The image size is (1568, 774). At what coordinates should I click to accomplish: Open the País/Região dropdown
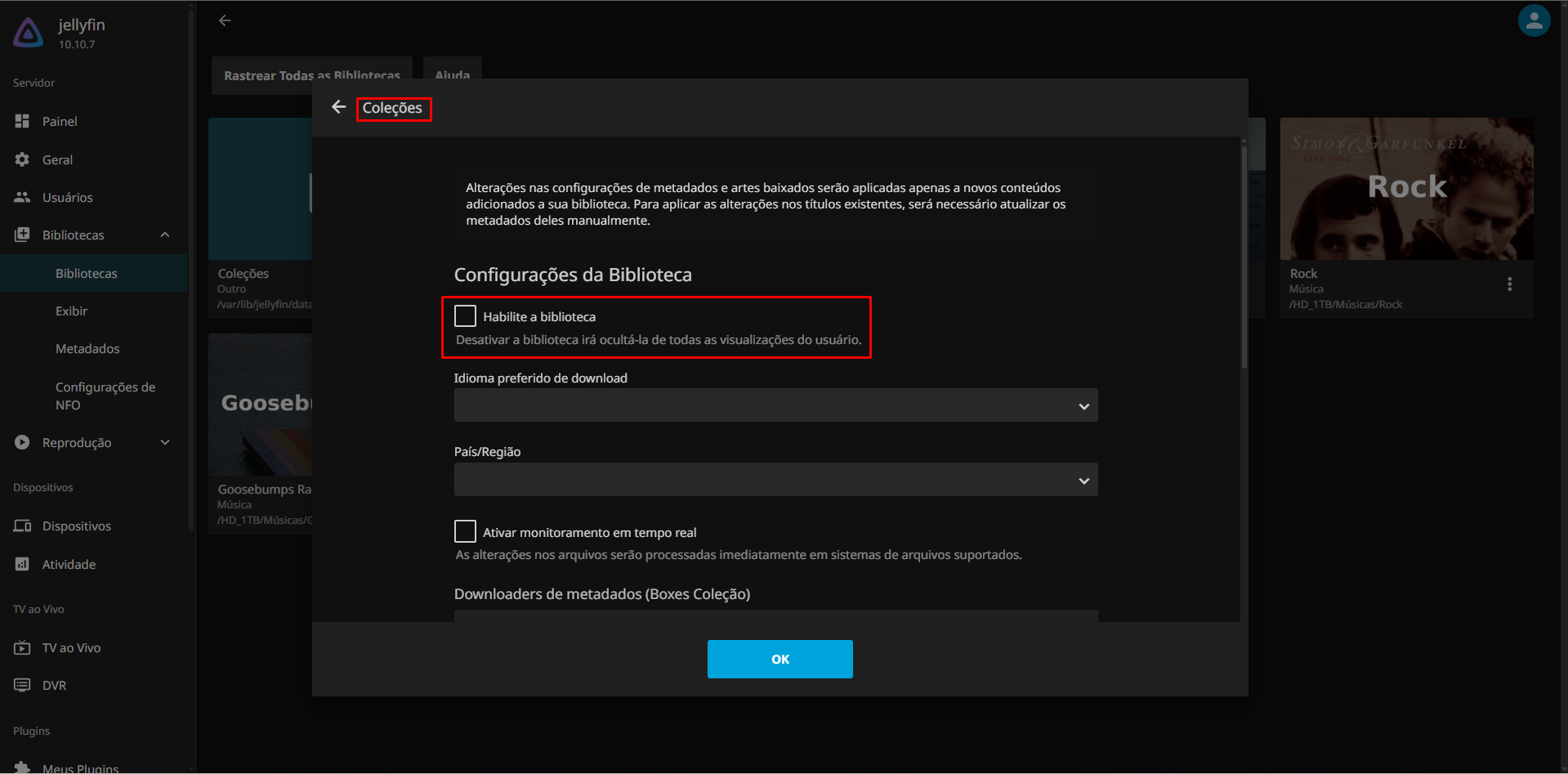click(775, 480)
